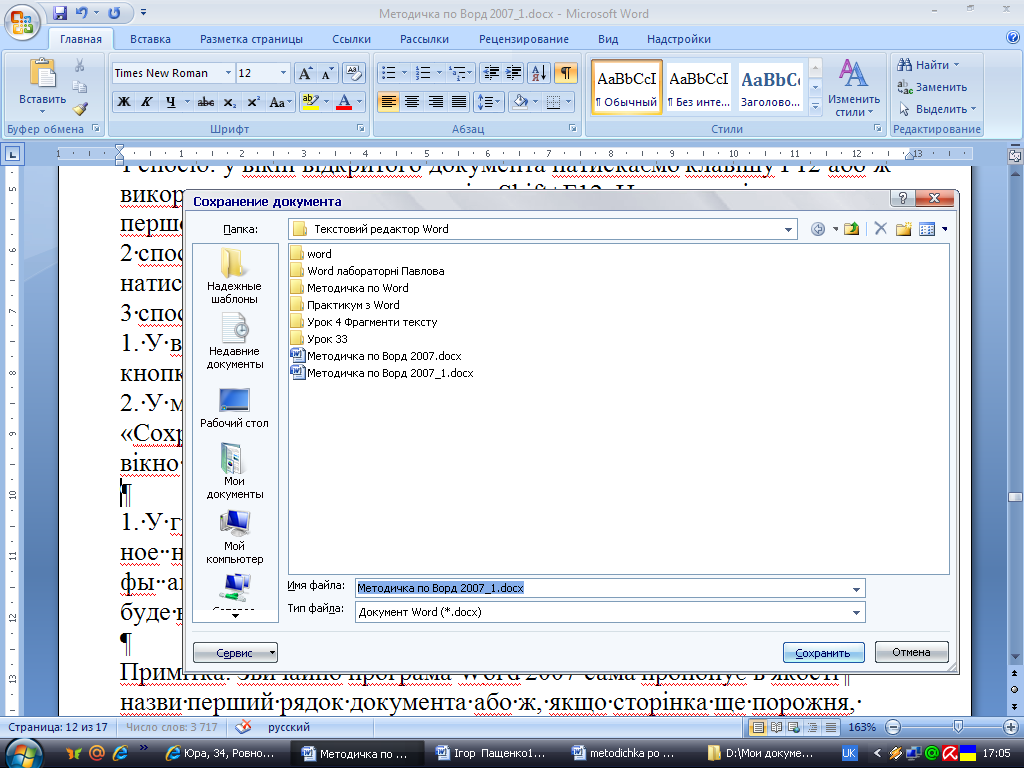
Task: Expand the Выделить dropdown
Action: click(973, 109)
